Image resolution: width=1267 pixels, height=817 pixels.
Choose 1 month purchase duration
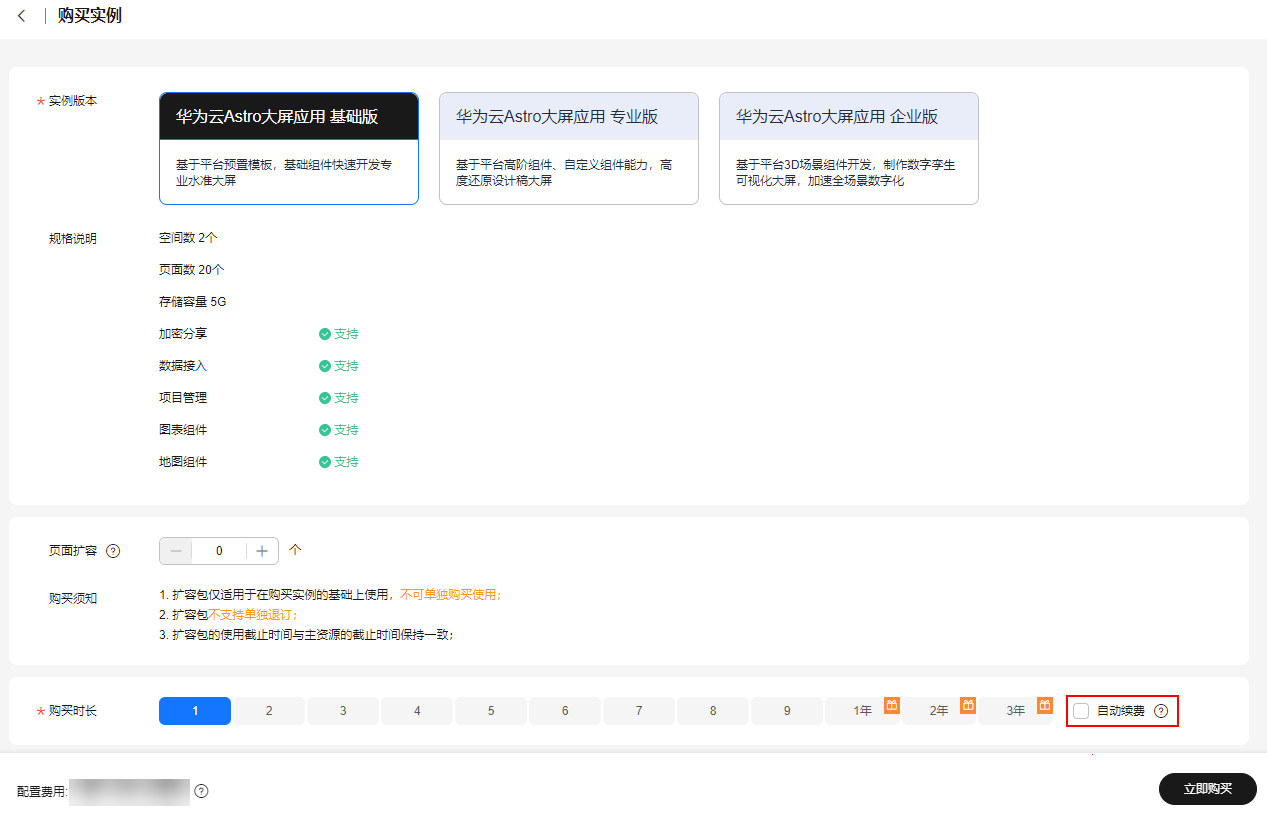coord(195,711)
